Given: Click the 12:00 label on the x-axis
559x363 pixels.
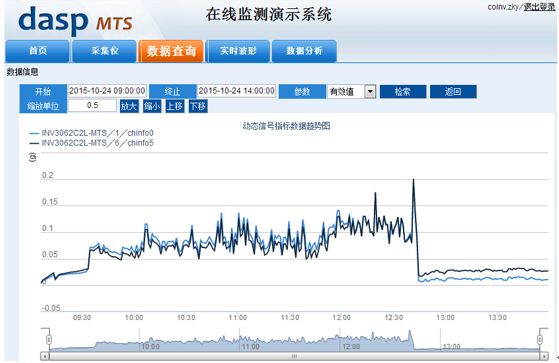Looking at the screenshot, I should [342, 317].
